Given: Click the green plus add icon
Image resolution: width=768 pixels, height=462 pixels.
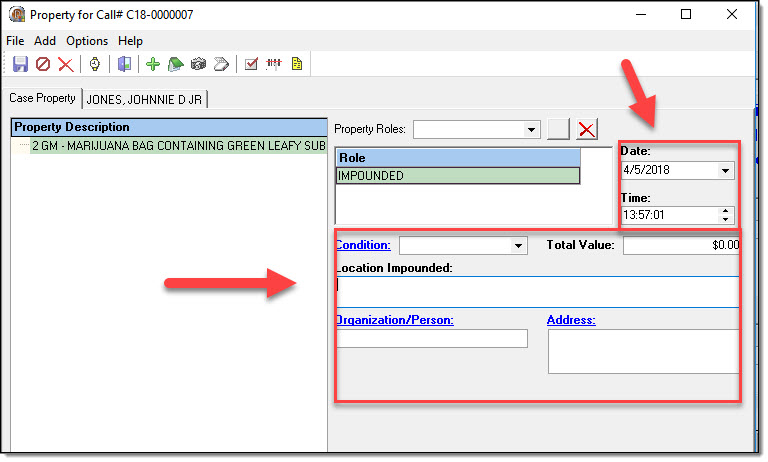Looking at the screenshot, I should (152, 64).
